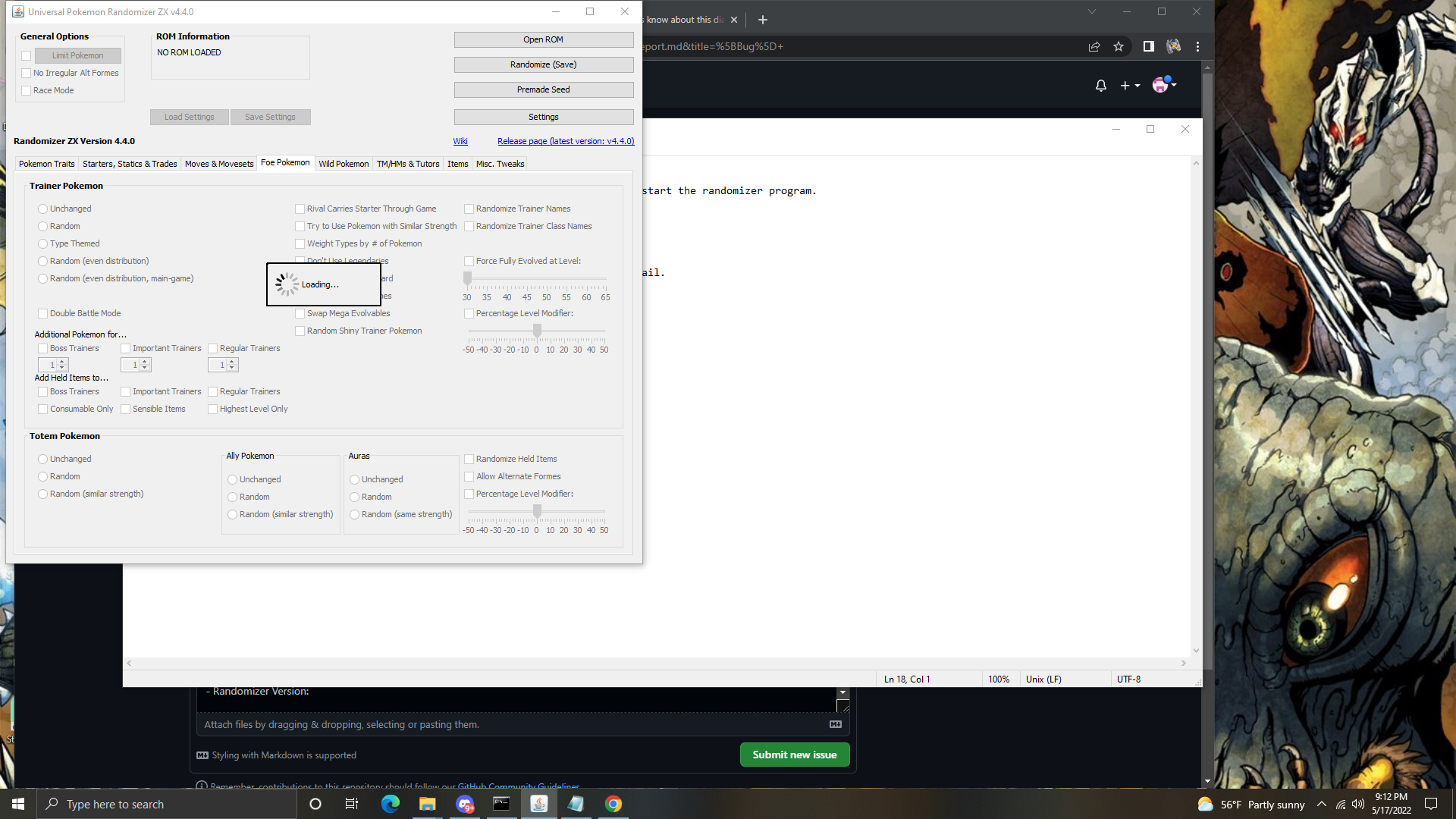Expand GitHub user avatar menu
Viewport: 1456px width, 819px height.
(x=1164, y=84)
